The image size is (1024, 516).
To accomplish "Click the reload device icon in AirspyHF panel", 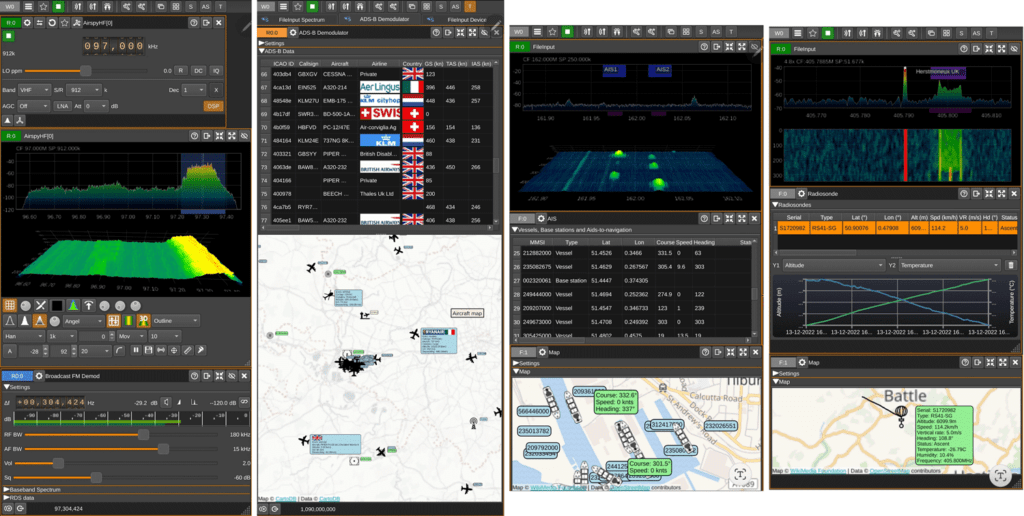I will pyautogui.click(x=52, y=23).
